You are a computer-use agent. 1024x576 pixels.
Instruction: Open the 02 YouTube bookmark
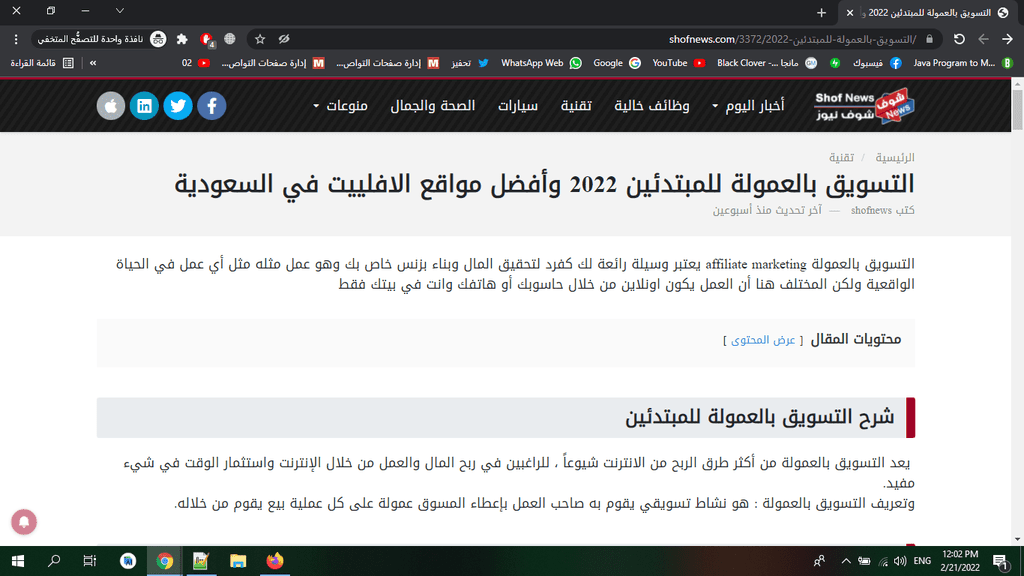click(195, 63)
